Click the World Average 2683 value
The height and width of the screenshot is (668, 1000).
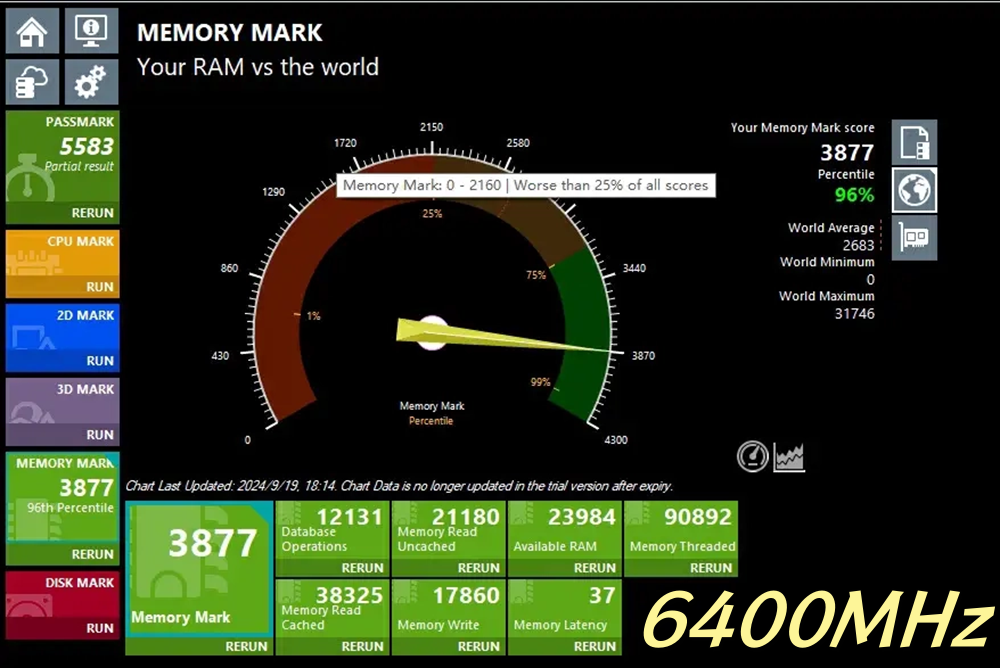(x=858, y=245)
